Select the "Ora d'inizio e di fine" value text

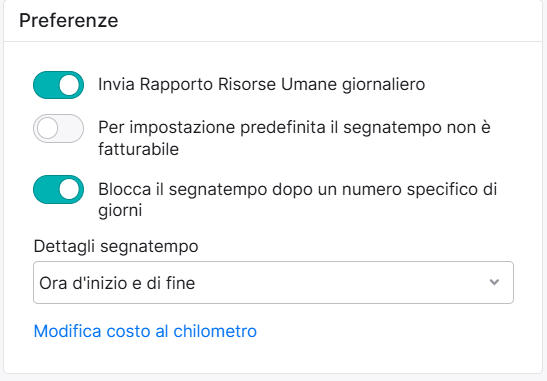(x=117, y=283)
